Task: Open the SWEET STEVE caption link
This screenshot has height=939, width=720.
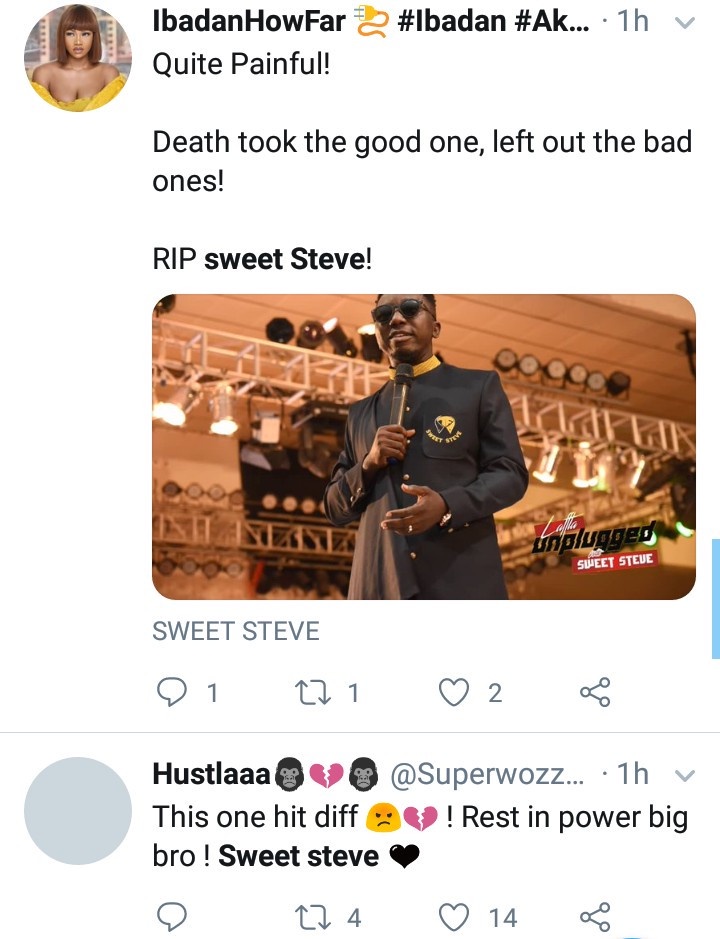Action: [236, 631]
